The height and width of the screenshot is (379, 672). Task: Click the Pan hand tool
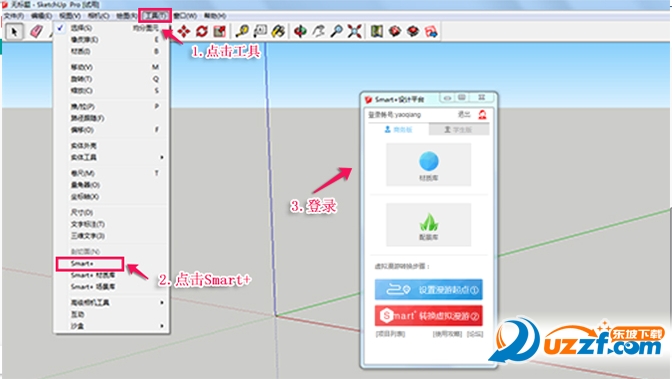[x=319, y=31]
